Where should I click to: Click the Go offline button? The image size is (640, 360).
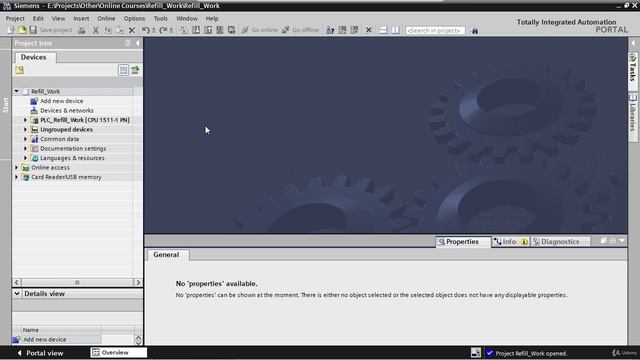point(300,30)
